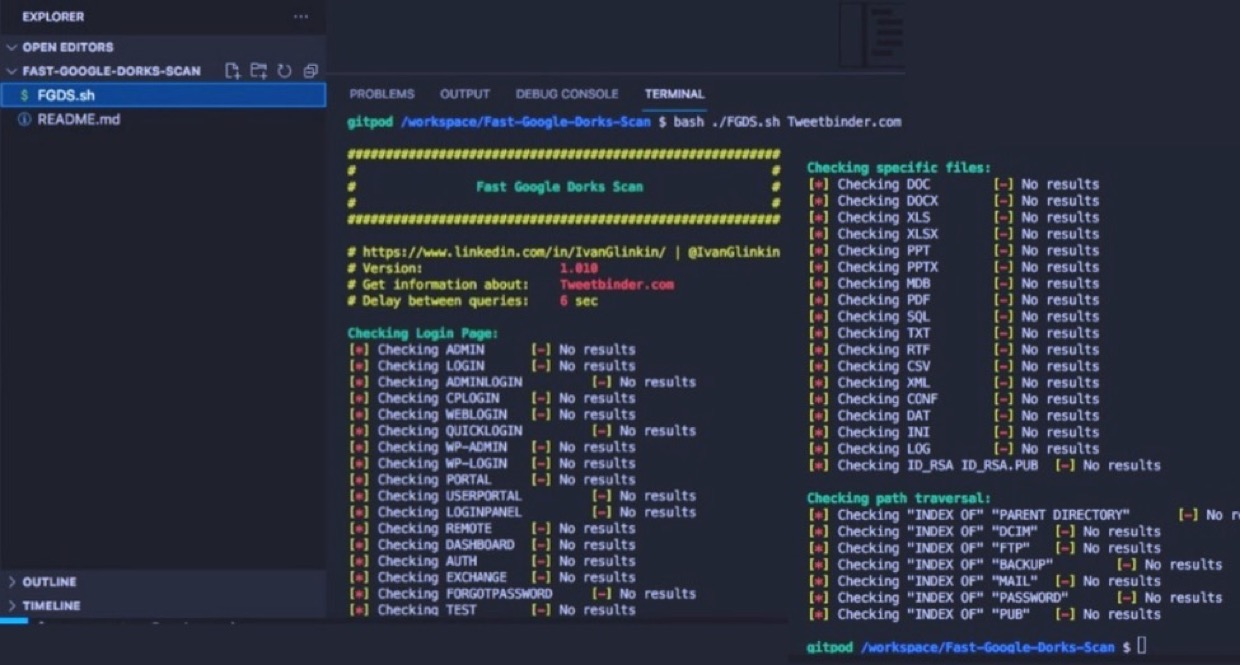Switch to the OUTPUT tab

465,94
